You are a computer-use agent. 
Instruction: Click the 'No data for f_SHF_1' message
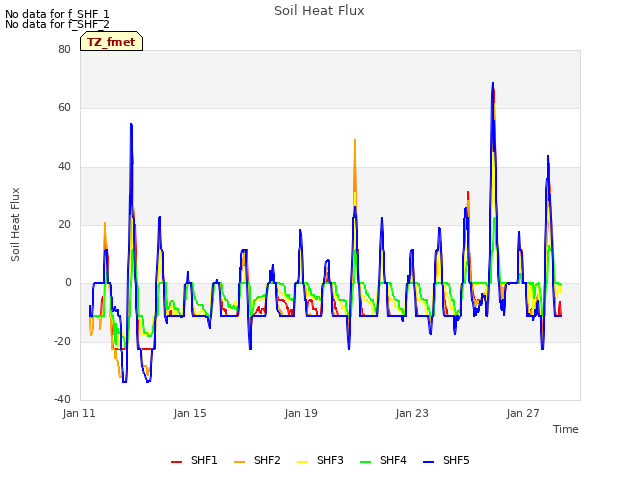[x=57, y=14]
